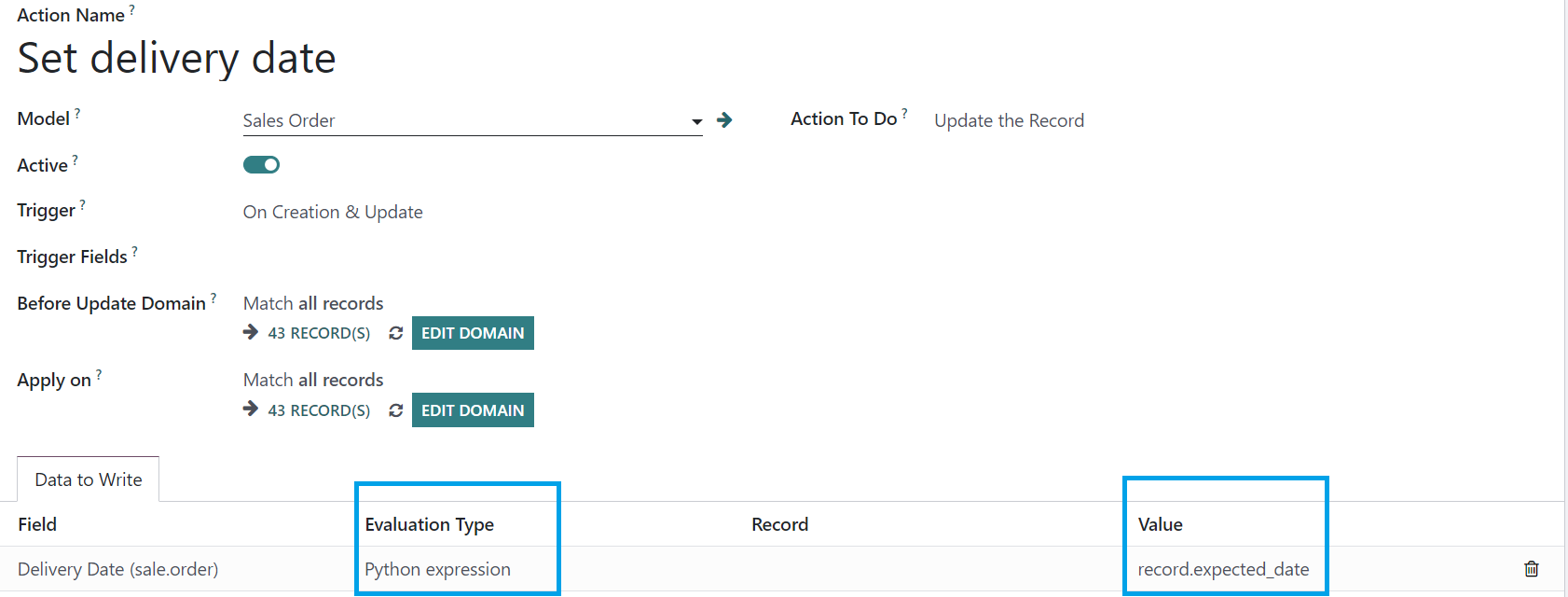1568x597 pixels.
Task: Show the help tooltip for Before Update Domain
Action: [x=213, y=298]
